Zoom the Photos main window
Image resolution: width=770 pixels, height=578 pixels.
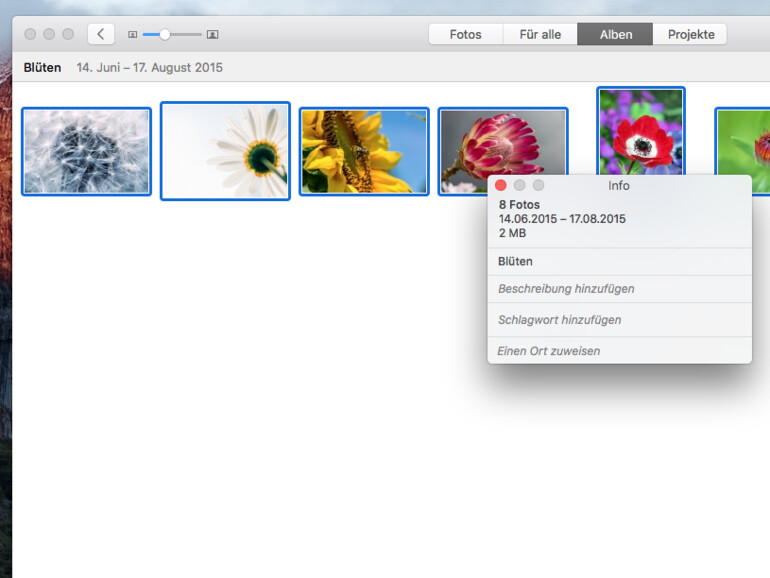coord(68,34)
